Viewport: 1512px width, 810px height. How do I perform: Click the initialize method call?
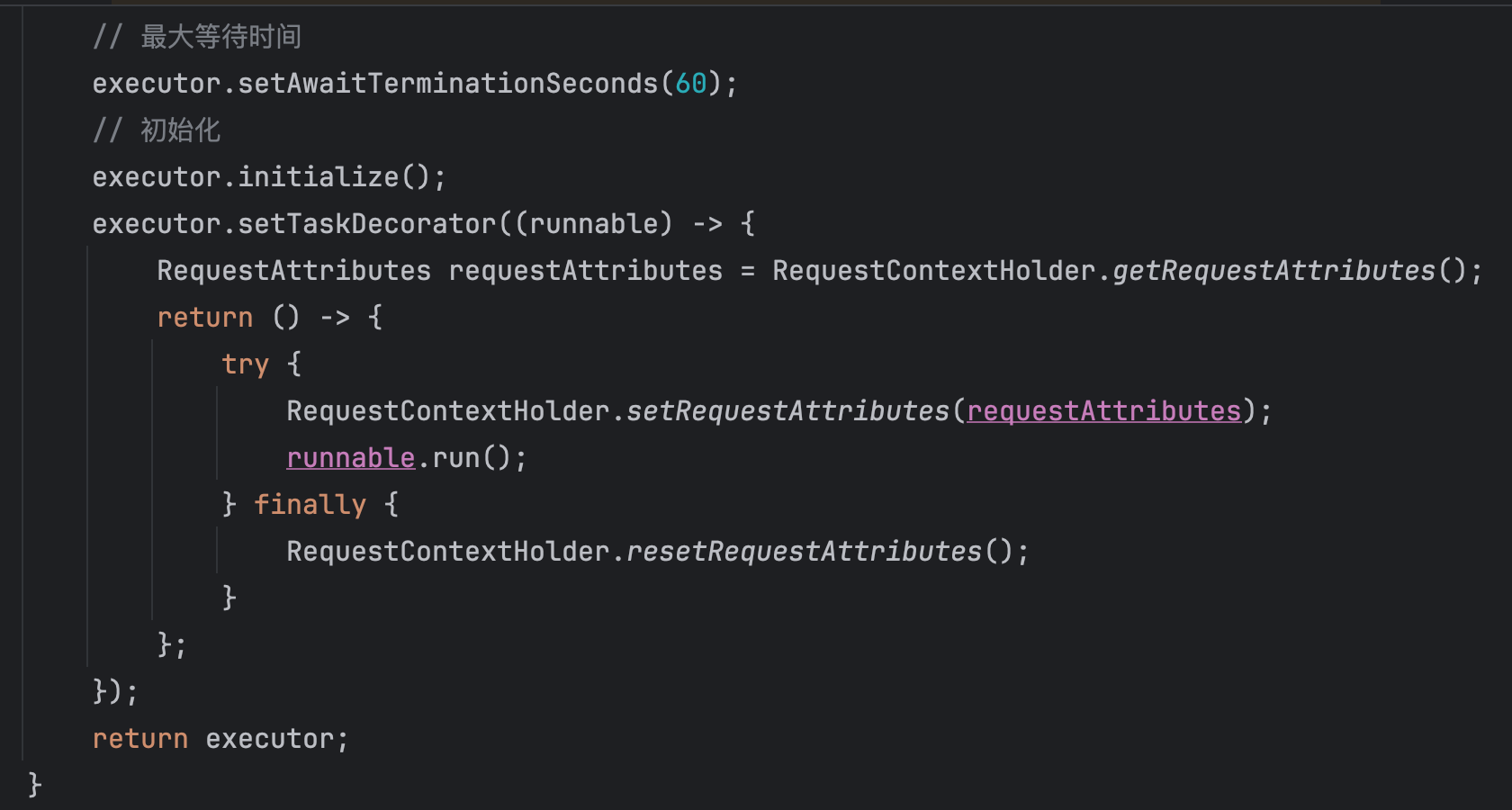click(318, 177)
